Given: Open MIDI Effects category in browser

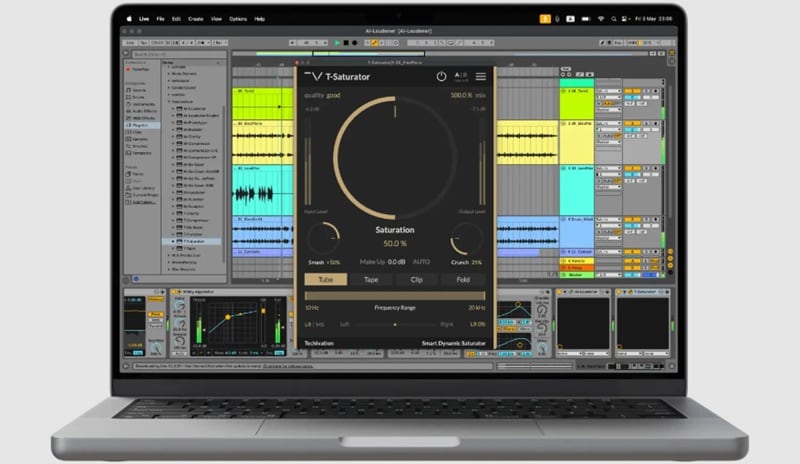Looking at the screenshot, I should (141, 118).
